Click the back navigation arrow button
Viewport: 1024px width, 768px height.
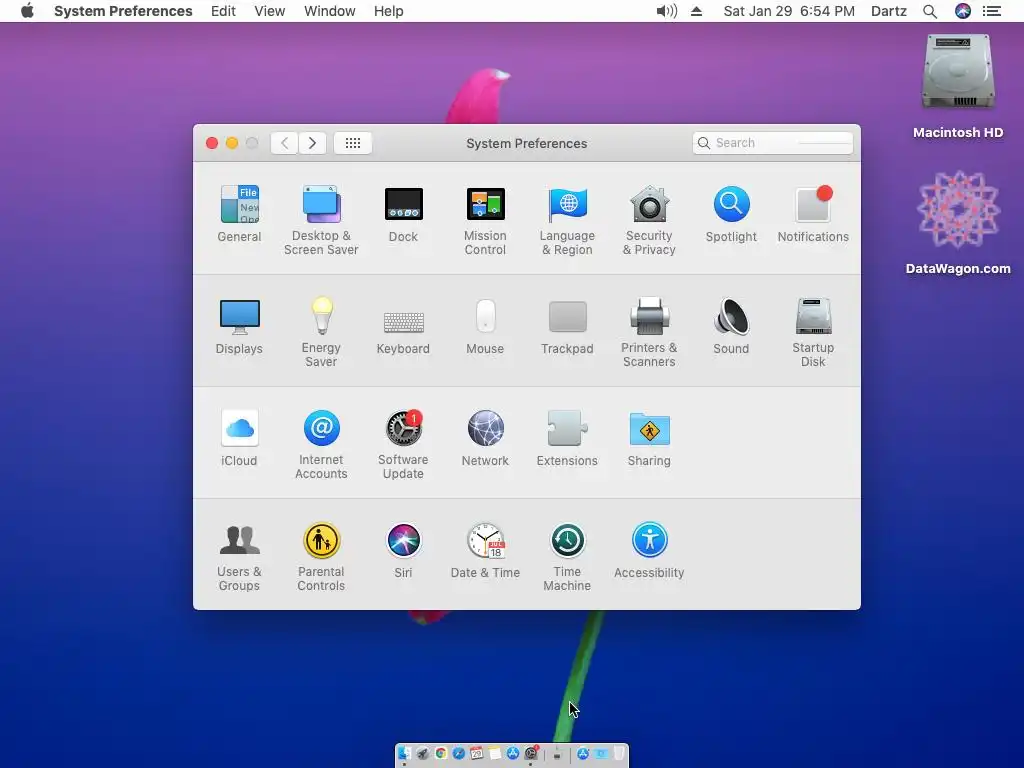pos(285,143)
